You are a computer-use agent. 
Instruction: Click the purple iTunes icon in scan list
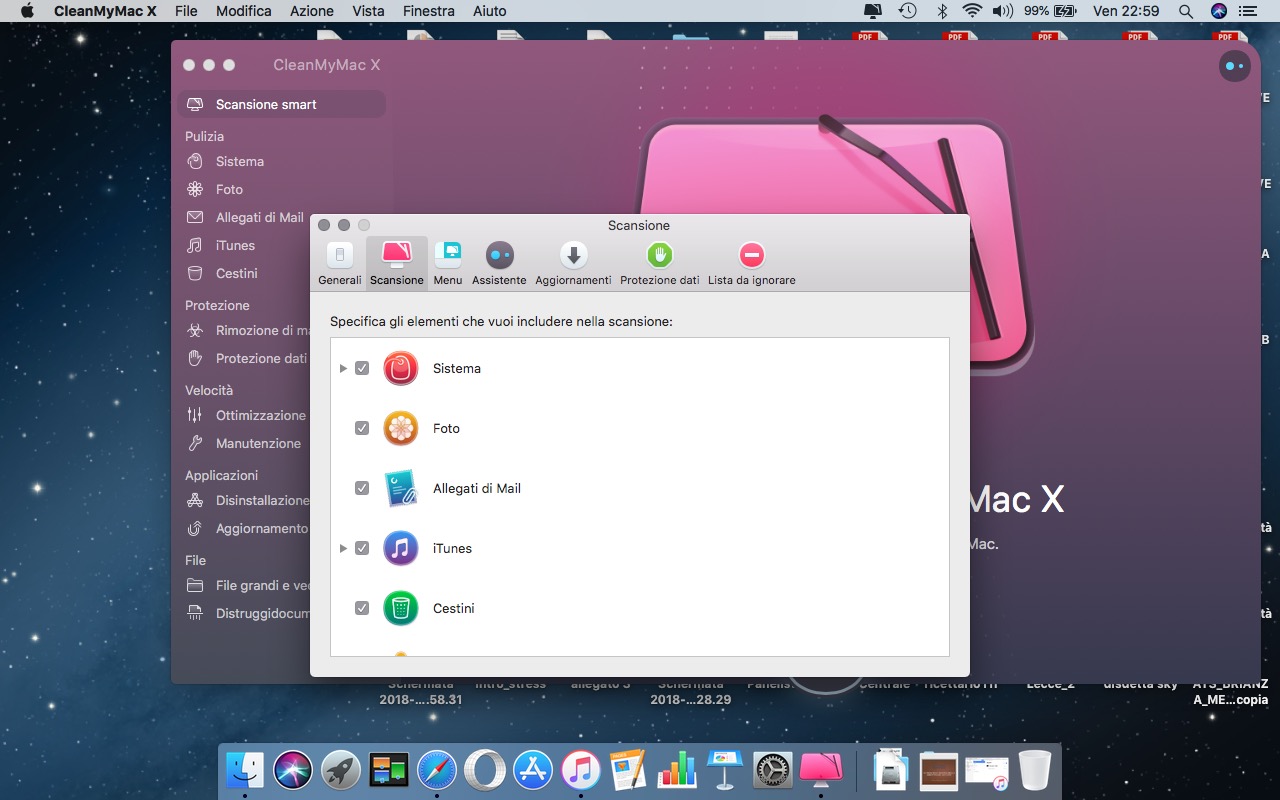tap(401, 548)
